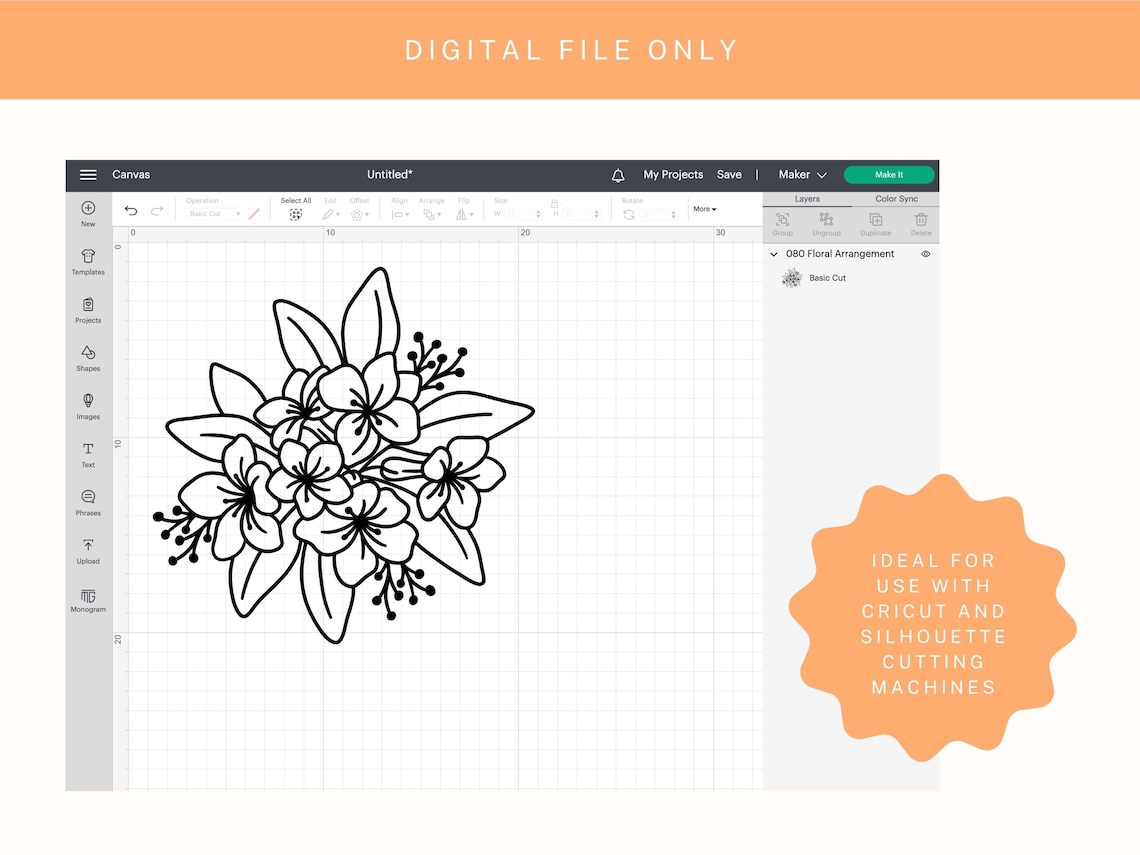Click the Make It button
The height and width of the screenshot is (855, 1140).
point(888,174)
